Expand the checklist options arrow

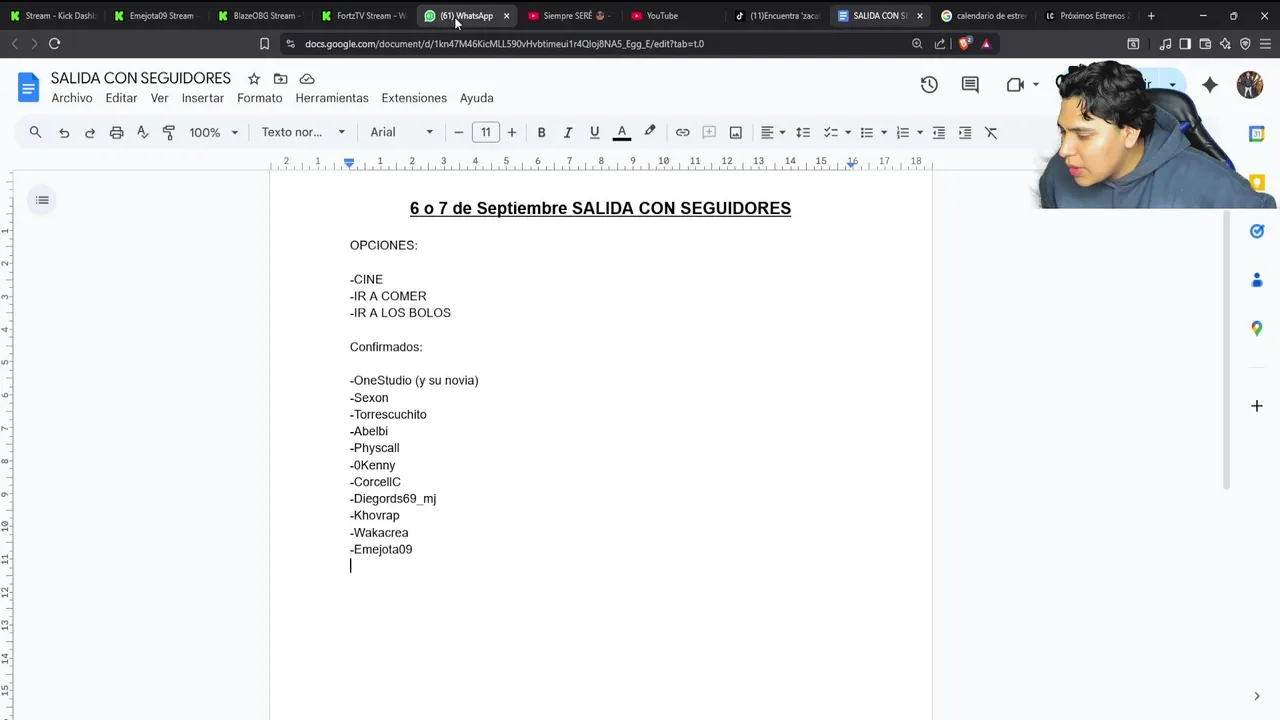tap(847, 132)
